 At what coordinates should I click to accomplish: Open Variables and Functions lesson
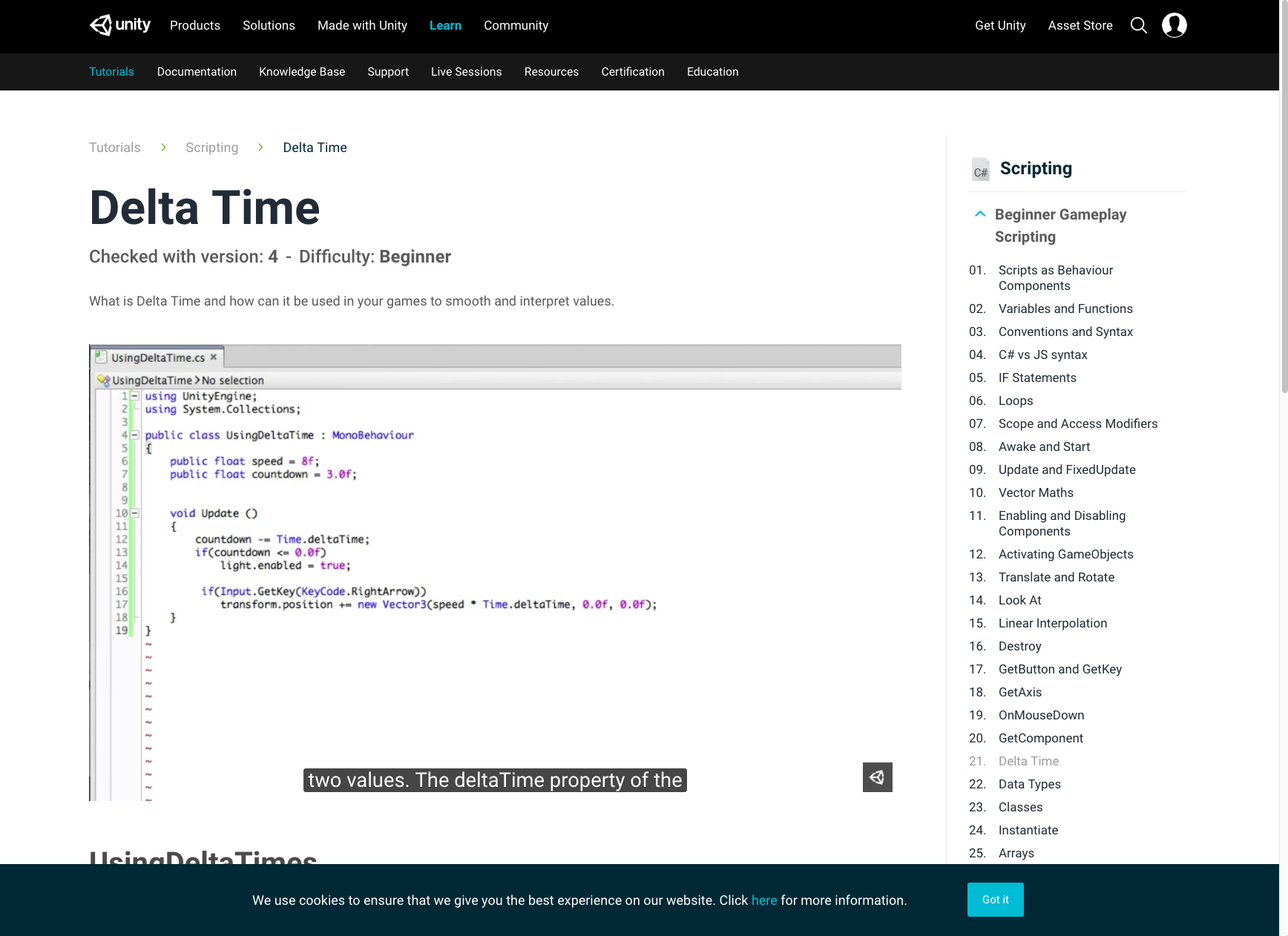(1065, 309)
